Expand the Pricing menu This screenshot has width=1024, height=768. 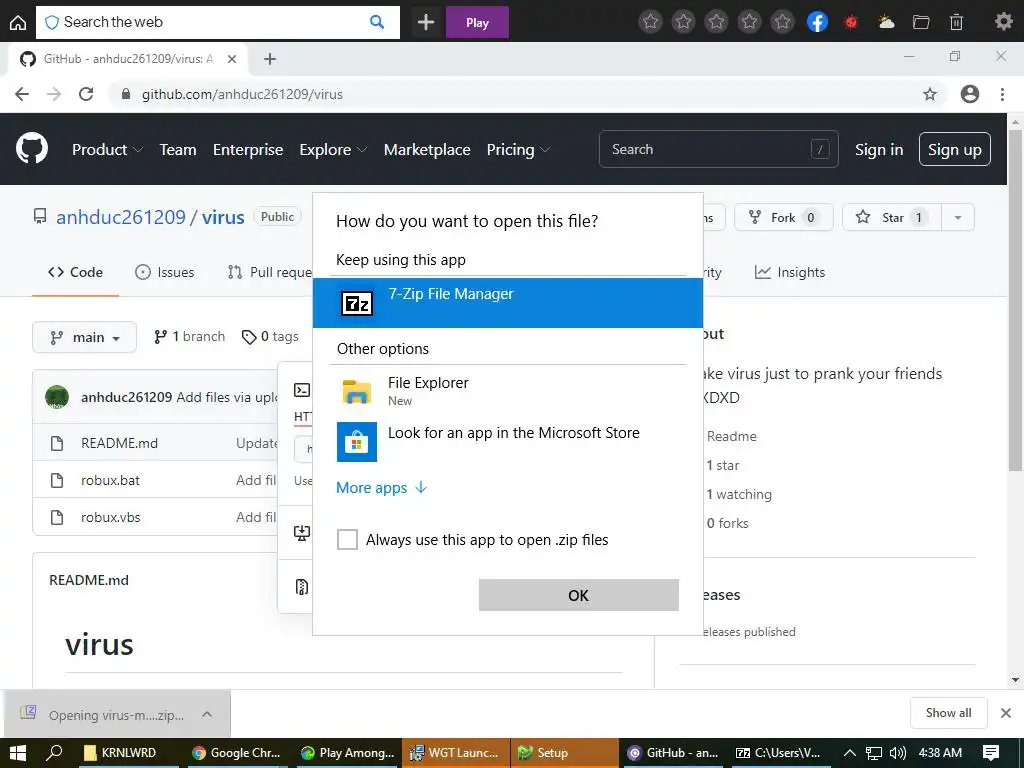519,150
